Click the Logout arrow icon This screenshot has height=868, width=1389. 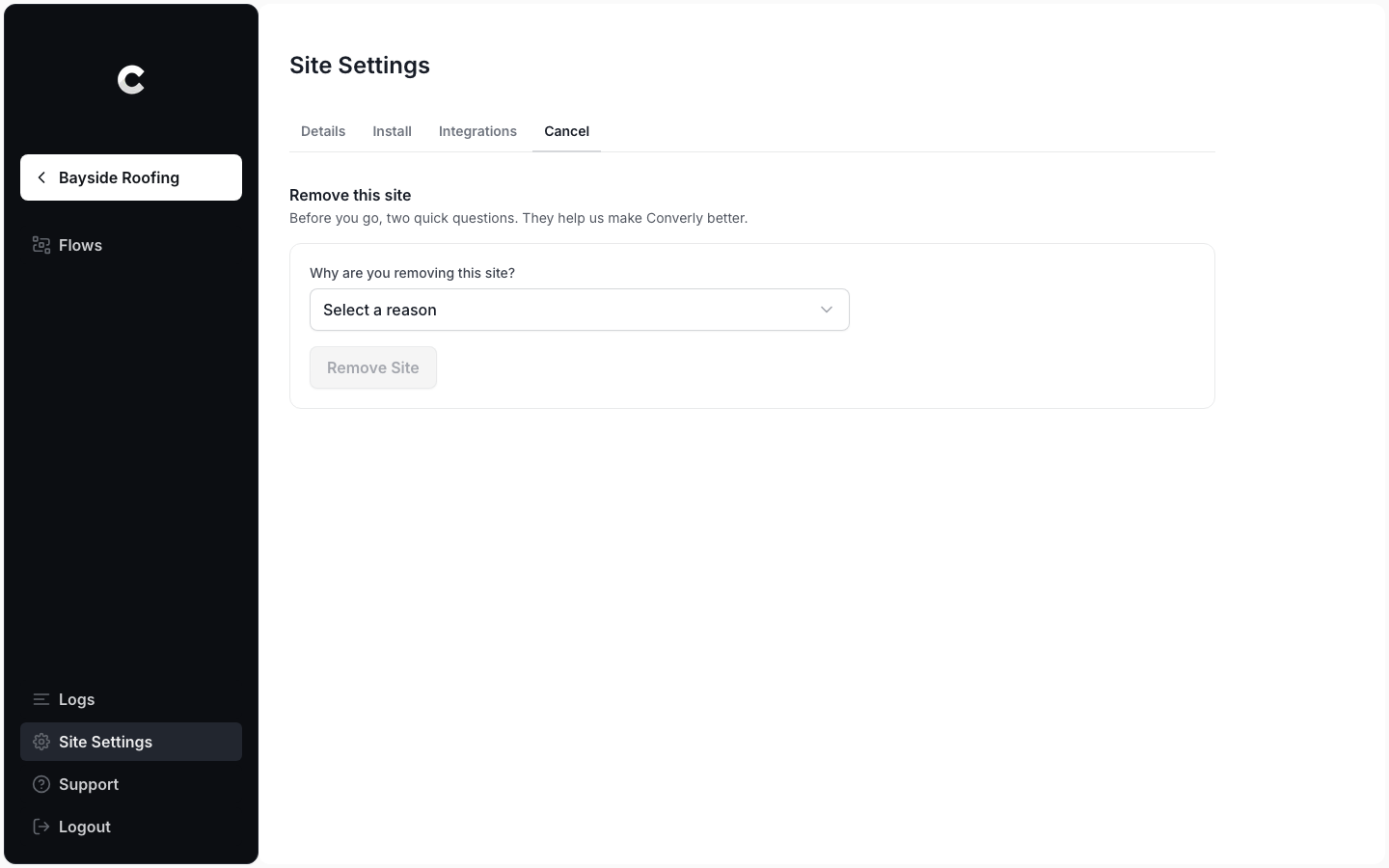pos(41,827)
